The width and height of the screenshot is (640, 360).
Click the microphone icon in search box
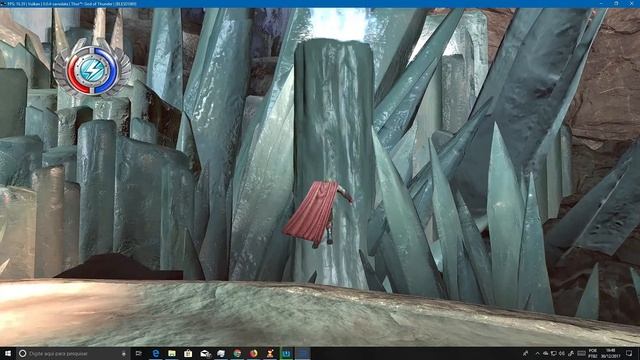pos(124,353)
